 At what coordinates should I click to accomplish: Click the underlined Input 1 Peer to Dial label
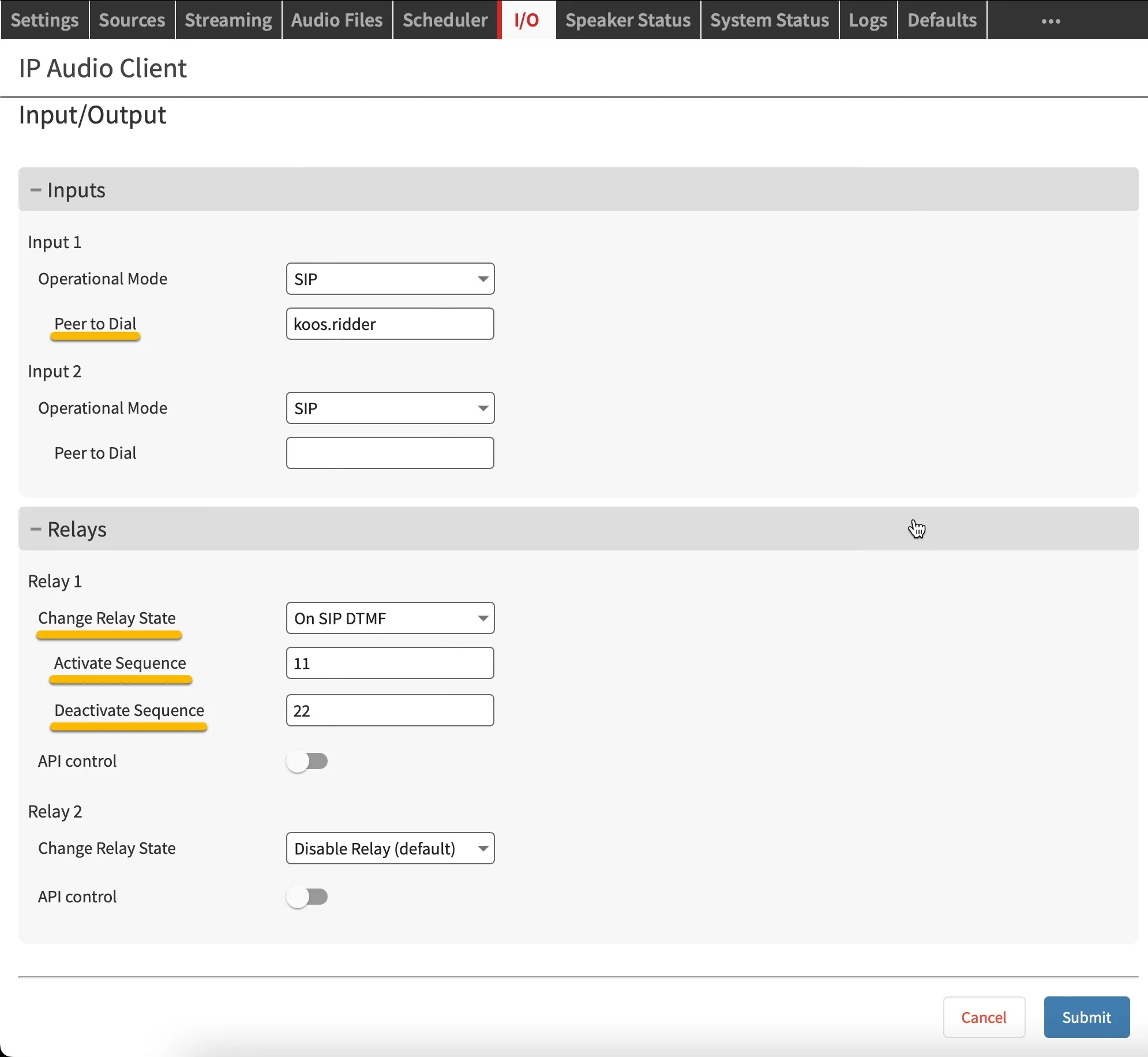coord(95,324)
